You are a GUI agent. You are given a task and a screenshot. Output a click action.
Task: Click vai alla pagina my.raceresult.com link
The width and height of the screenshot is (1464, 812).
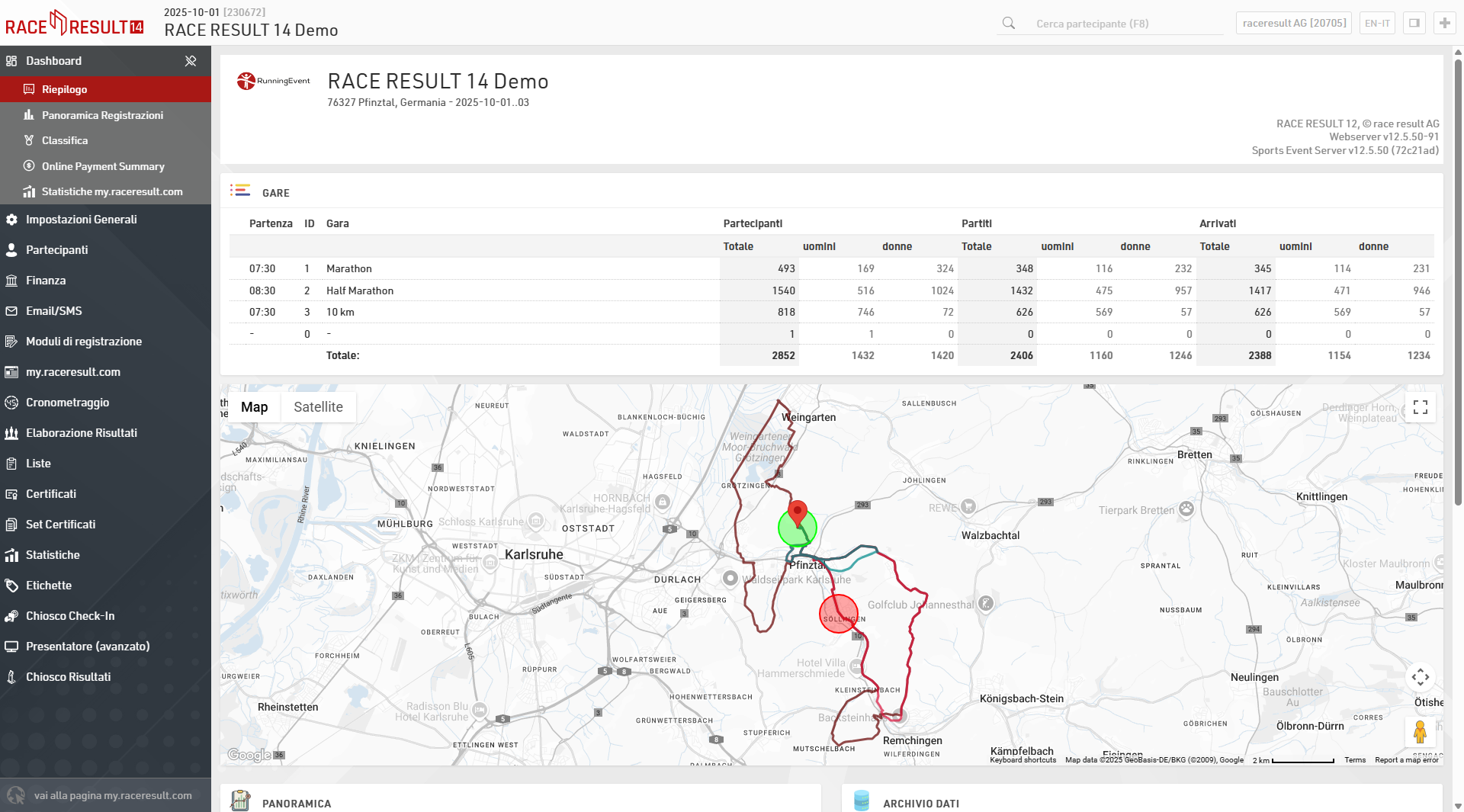point(113,795)
